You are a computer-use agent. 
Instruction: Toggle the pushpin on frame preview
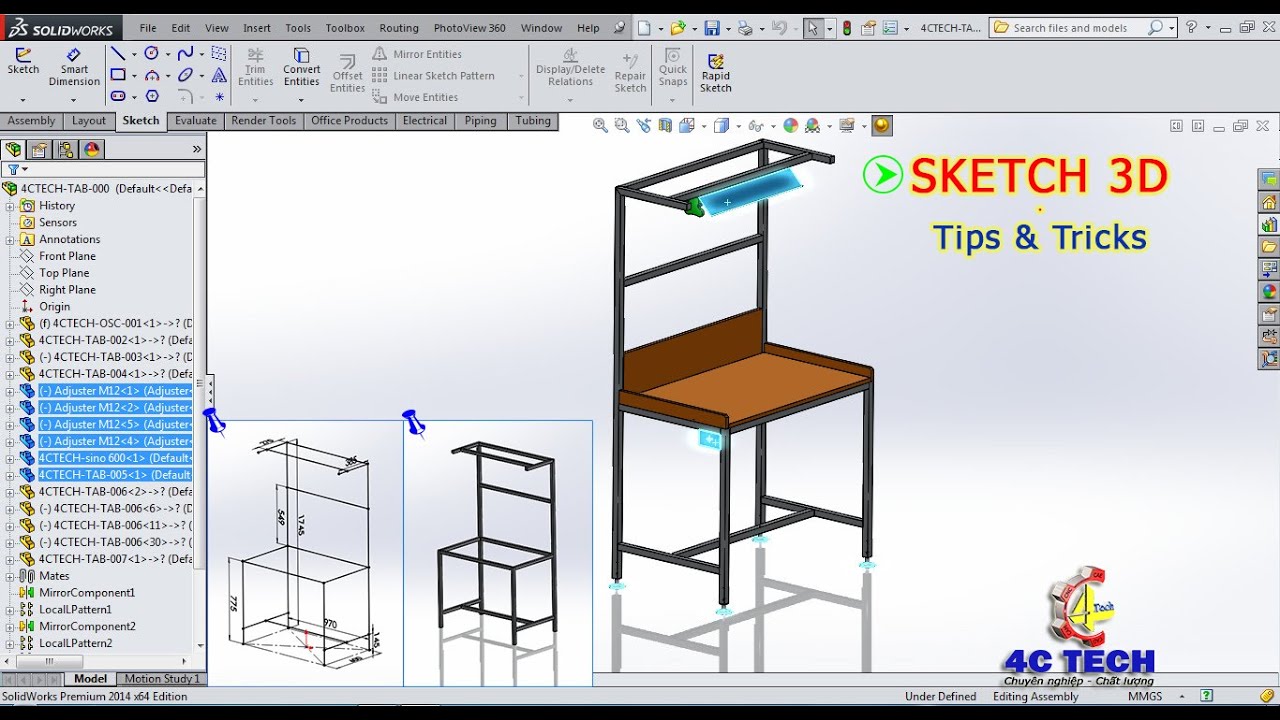pos(414,423)
